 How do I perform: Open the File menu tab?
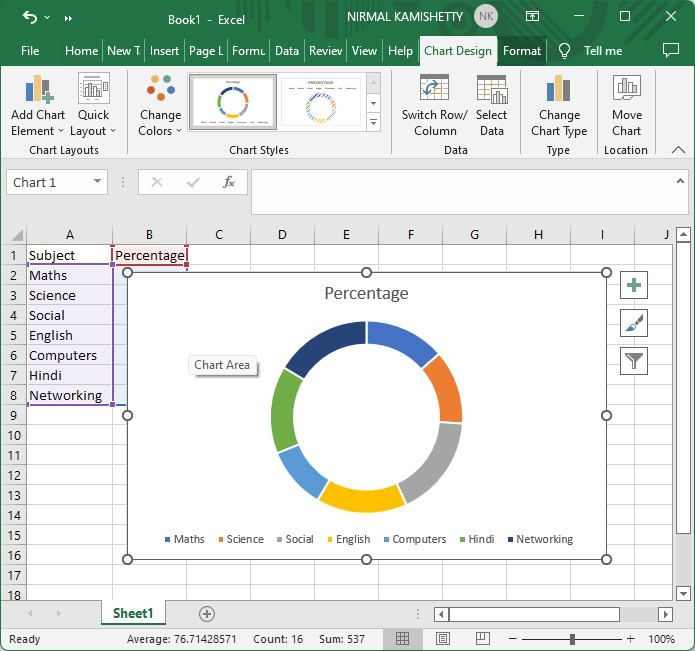(30, 51)
